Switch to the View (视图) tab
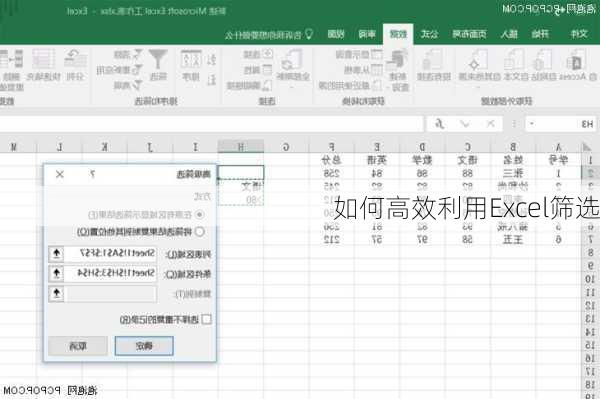The image size is (600, 399). pyautogui.click(x=336, y=34)
